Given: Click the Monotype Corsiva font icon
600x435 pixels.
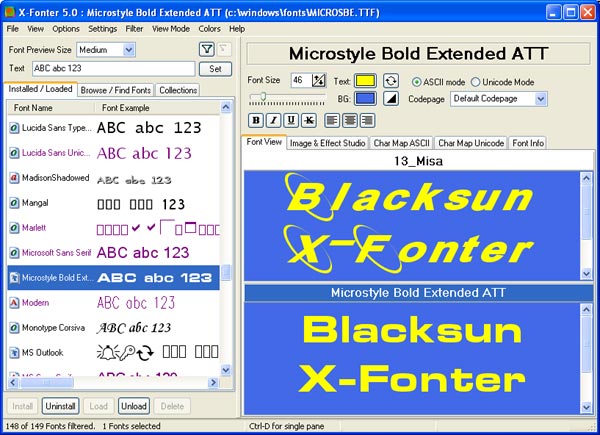Looking at the screenshot, I should pyautogui.click(x=14, y=328).
